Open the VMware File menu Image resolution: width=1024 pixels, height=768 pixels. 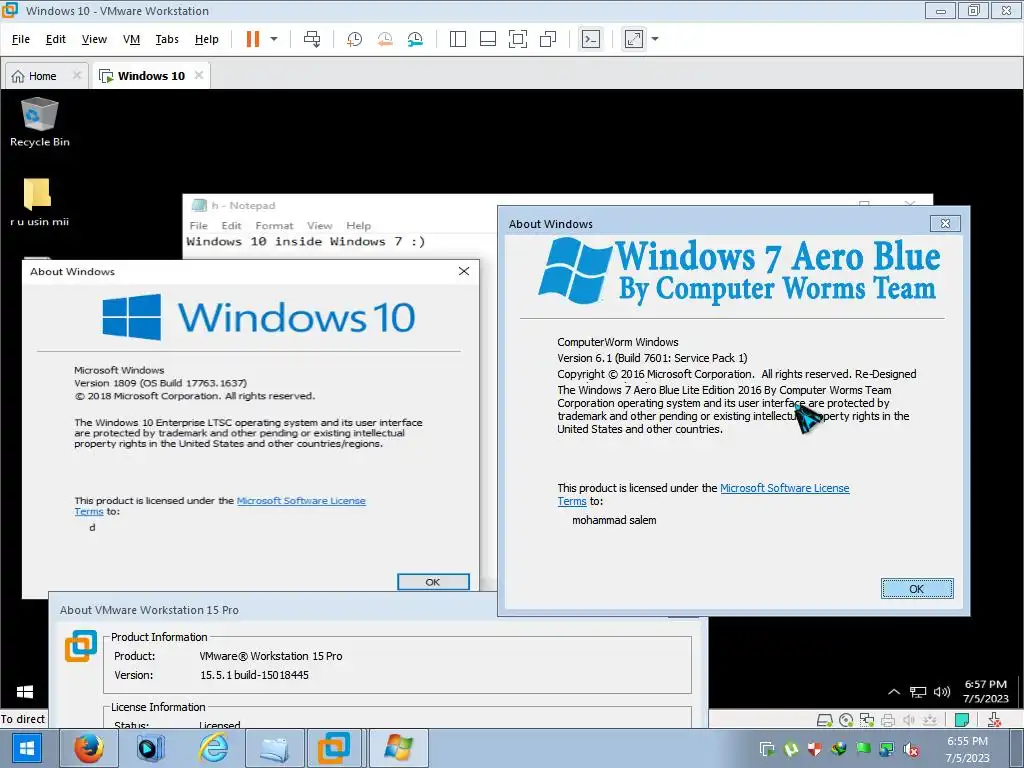(x=21, y=39)
